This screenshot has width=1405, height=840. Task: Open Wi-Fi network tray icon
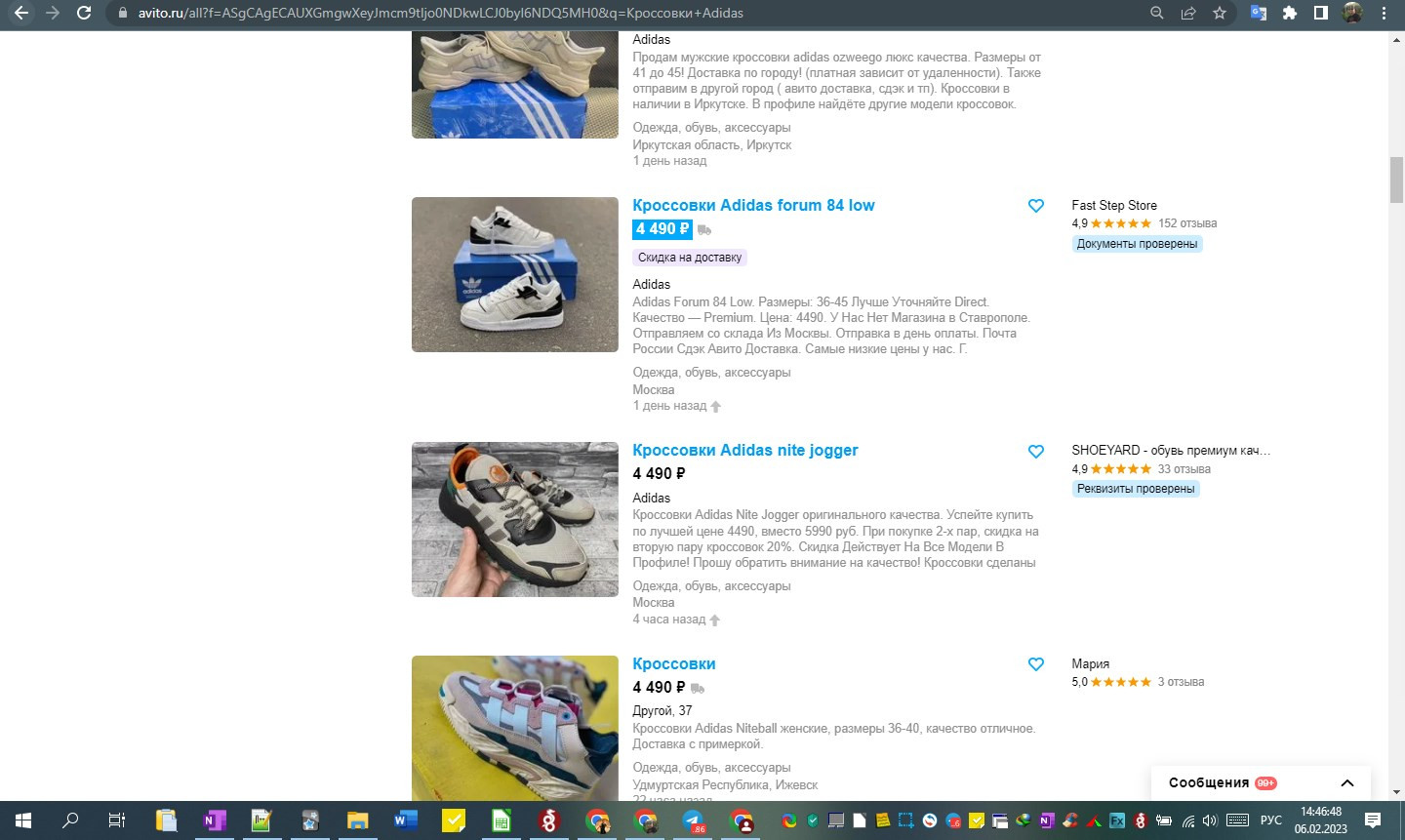pos(1188,820)
